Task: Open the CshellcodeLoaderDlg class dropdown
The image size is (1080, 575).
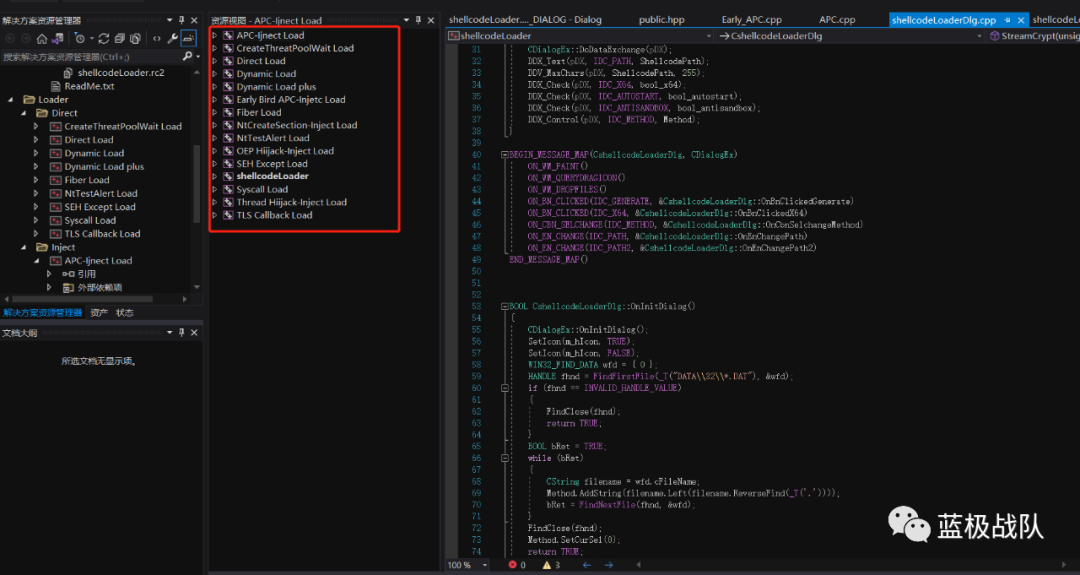Action: click(979, 36)
